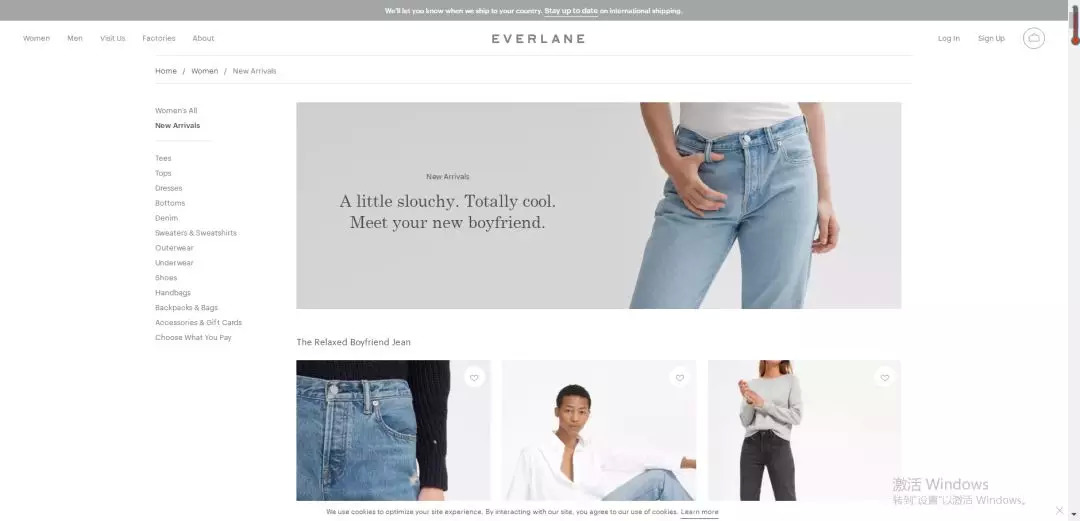Open Learn more cookie link
This screenshot has height=521, width=1080.
pyautogui.click(x=699, y=512)
